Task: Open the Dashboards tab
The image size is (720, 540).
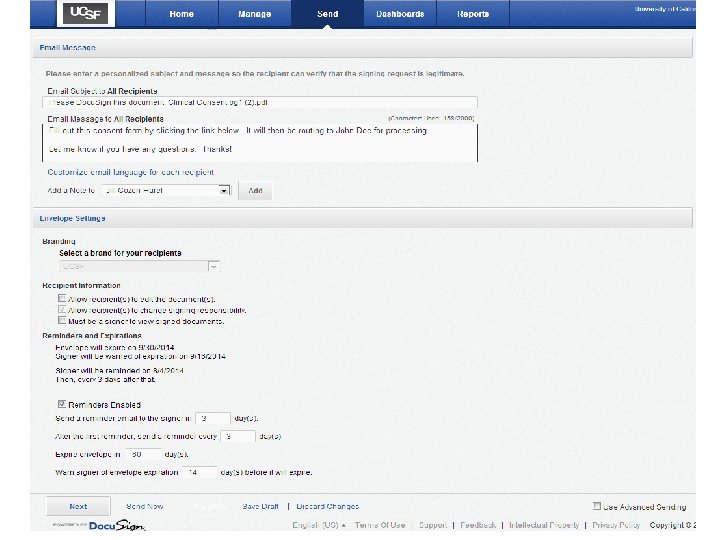Action: pos(400,14)
